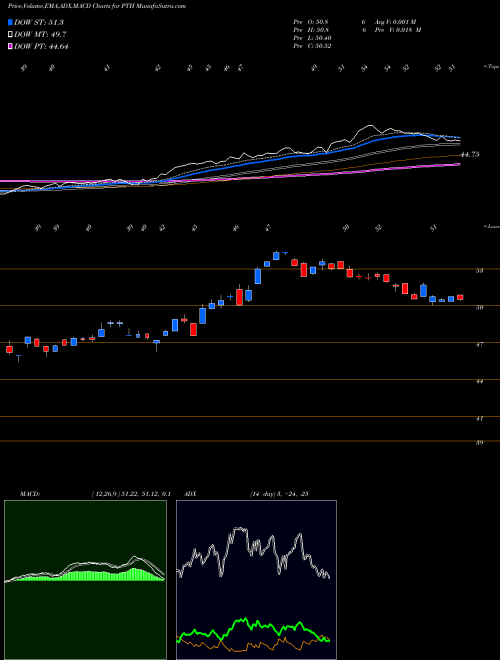This screenshot has height=660, width=500.
Task: Click the white DOW MT legend swatch
Action: pyautogui.click(x=10, y=35)
